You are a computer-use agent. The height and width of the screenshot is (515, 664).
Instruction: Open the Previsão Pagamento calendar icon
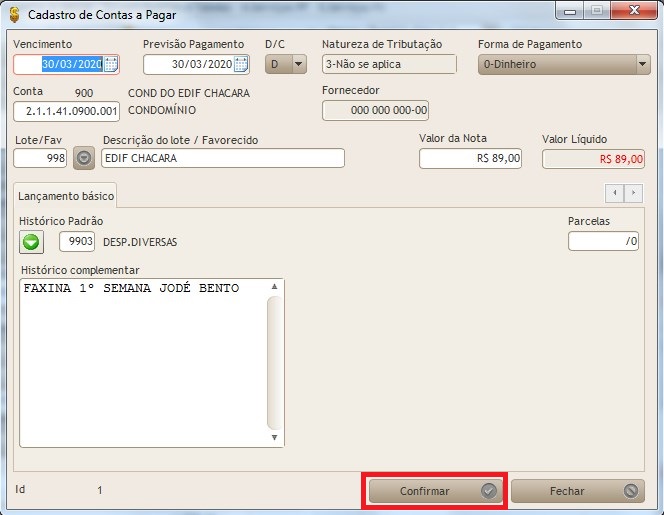(240, 65)
